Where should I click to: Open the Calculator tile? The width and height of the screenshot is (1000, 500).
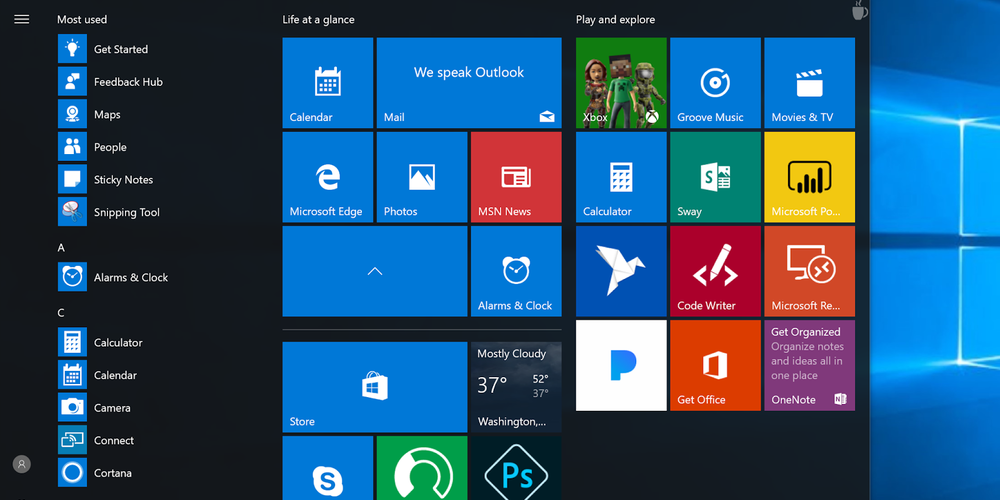621,177
